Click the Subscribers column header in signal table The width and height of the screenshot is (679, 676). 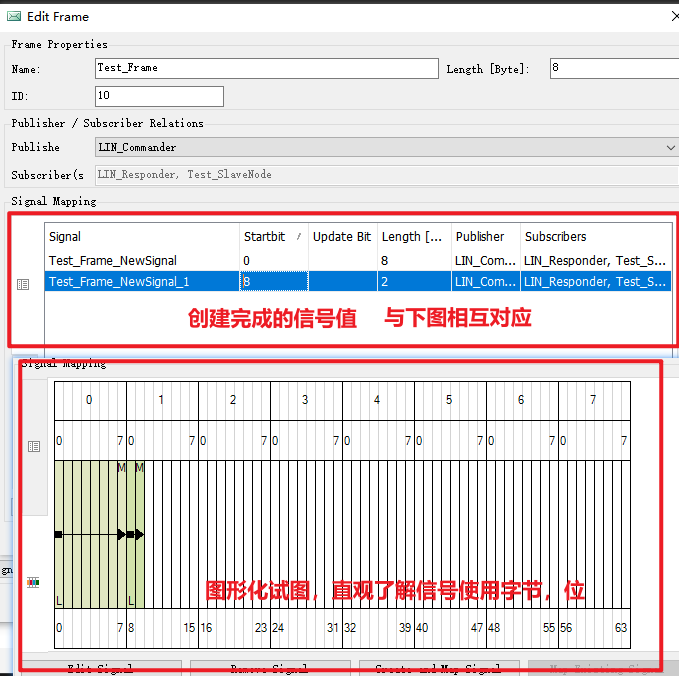click(x=596, y=236)
